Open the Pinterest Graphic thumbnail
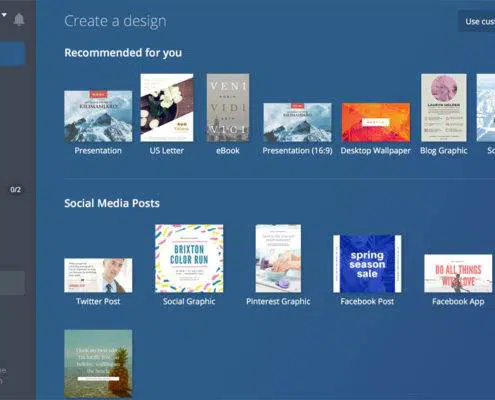Viewport: 495px width, 400px height. [x=278, y=258]
